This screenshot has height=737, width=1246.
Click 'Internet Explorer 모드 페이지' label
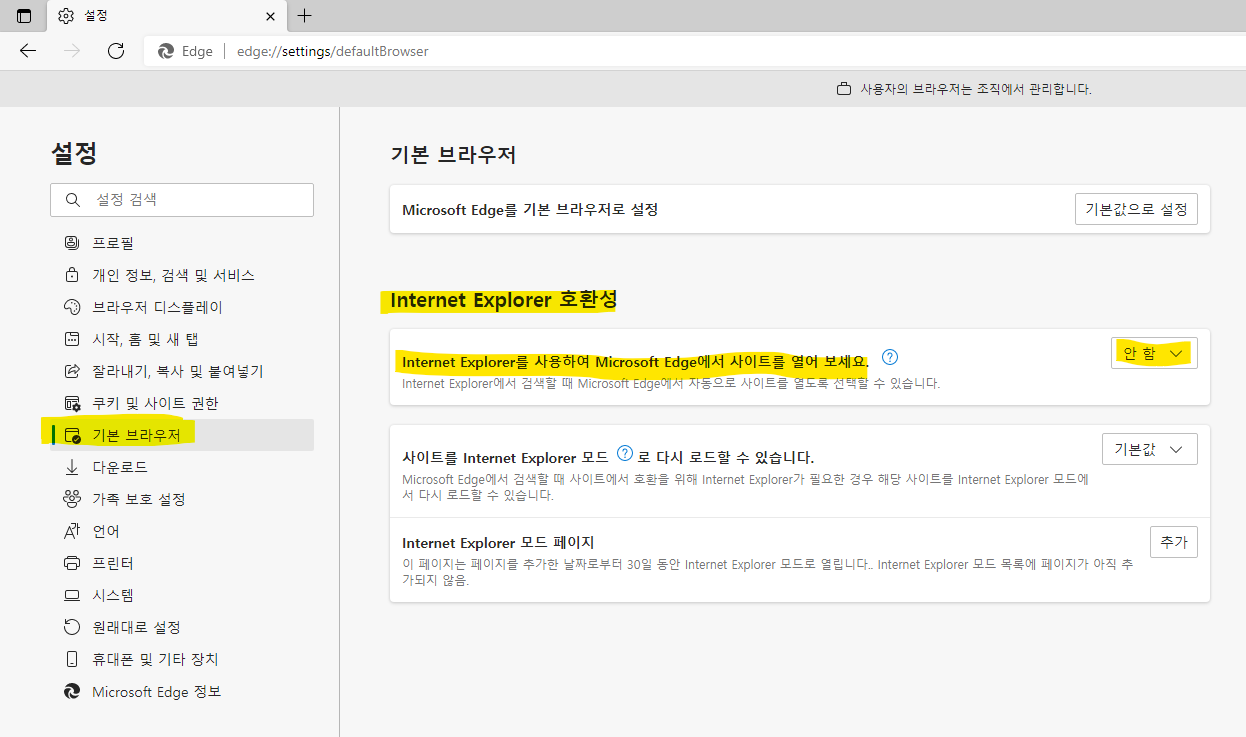(x=498, y=543)
